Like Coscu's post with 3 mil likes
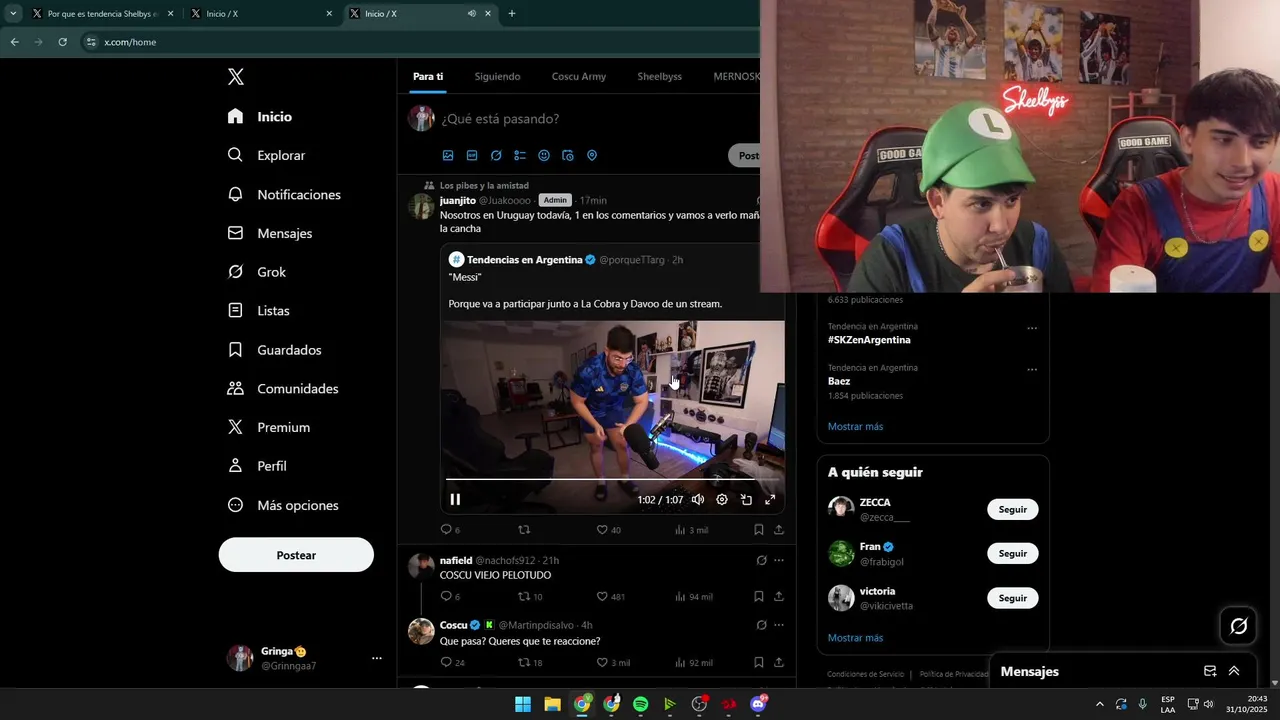1280x720 pixels. pyautogui.click(x=602, y=662)
